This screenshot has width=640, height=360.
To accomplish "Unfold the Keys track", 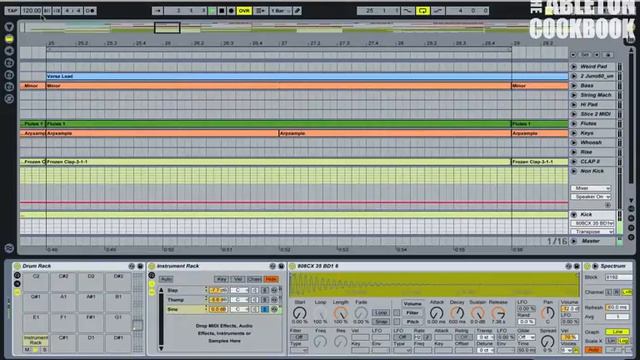I will (573, 133).
